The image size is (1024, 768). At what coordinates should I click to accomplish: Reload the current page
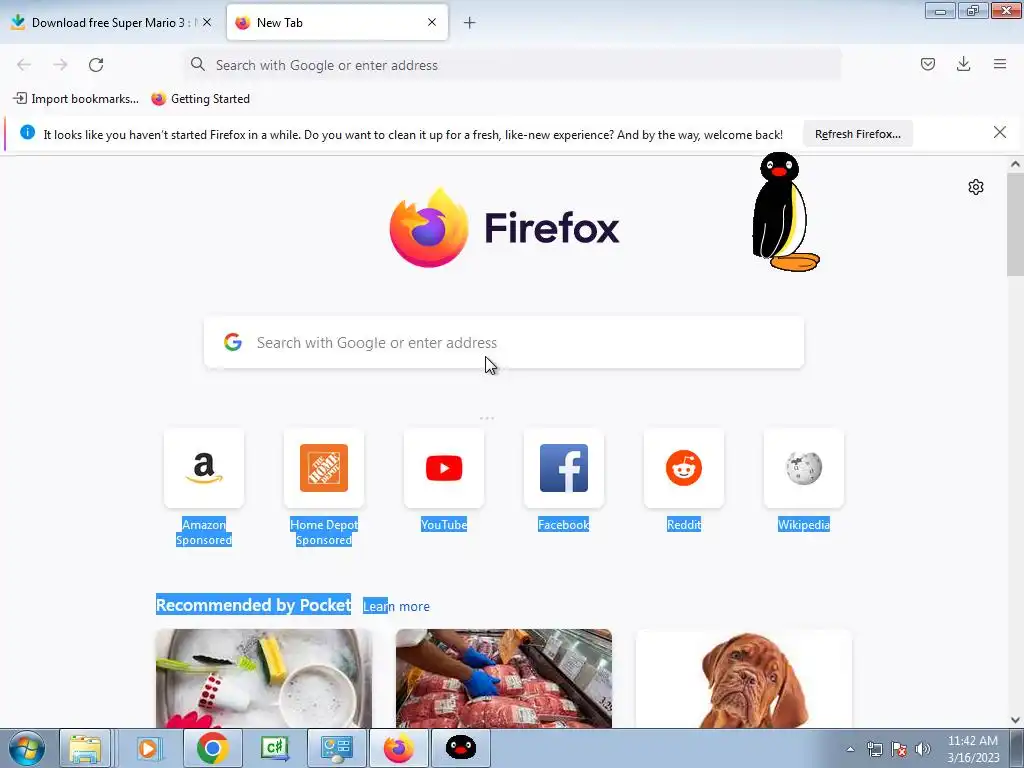[96, 65]
